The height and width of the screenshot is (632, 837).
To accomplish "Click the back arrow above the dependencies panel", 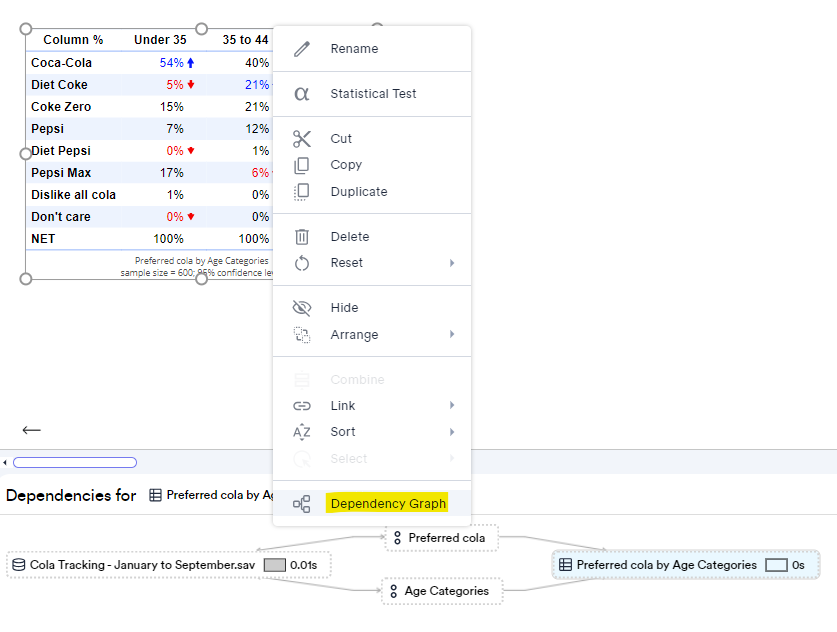I will [31, 429].
